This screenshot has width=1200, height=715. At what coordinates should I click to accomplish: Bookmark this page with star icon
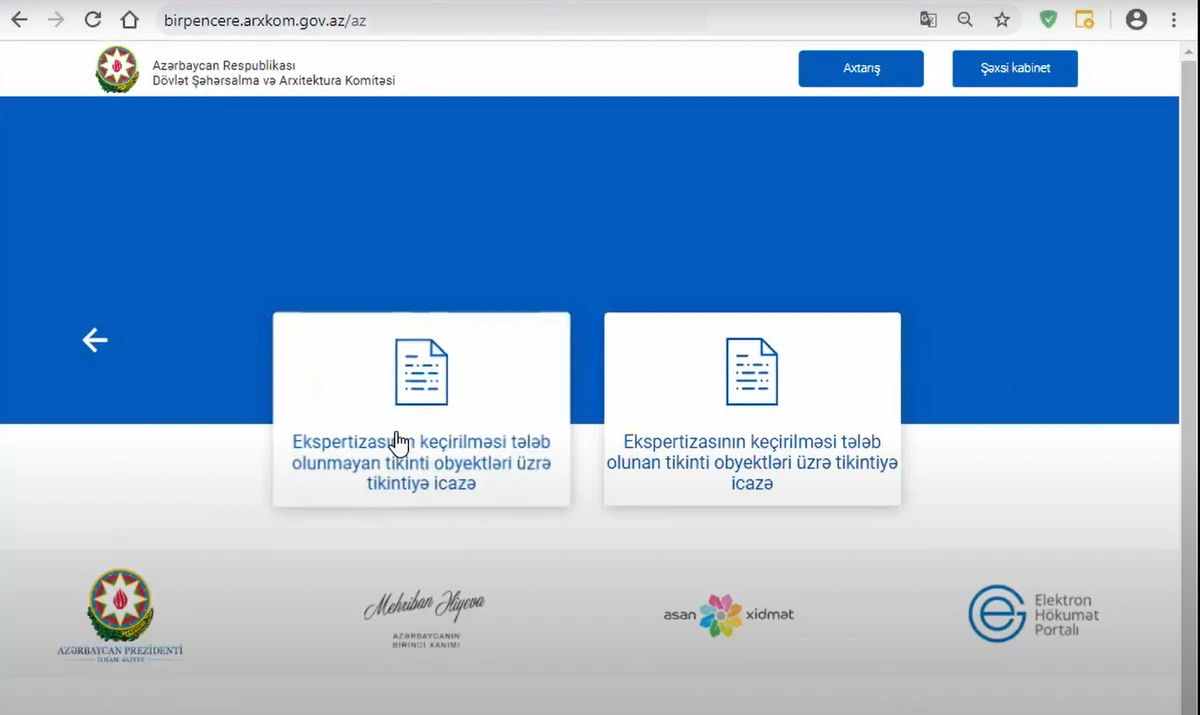click(x=1002, y=19)
